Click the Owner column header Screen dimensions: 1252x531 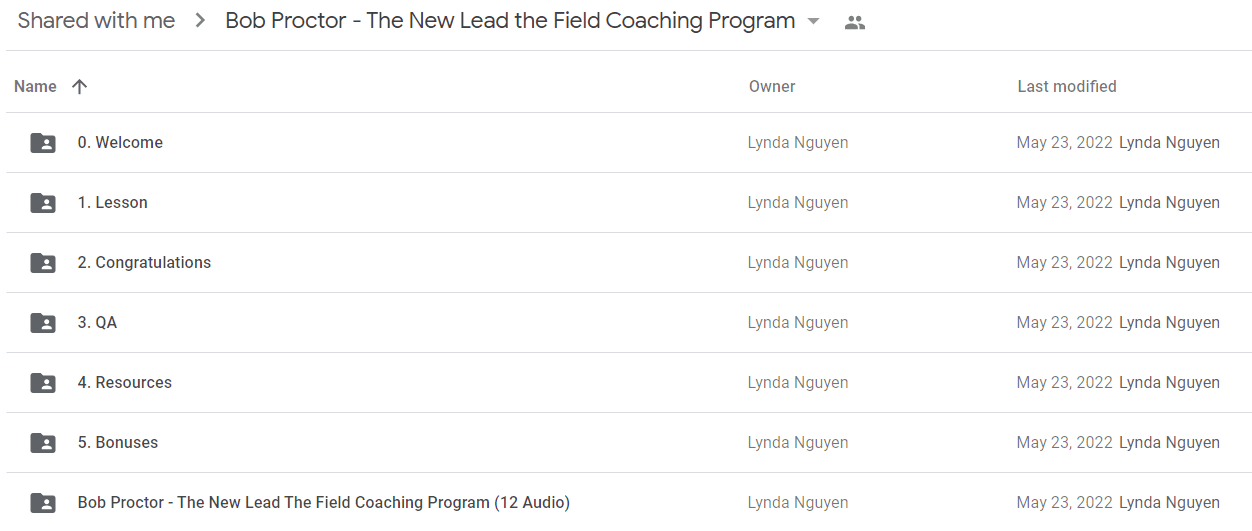tap(772, 87)
